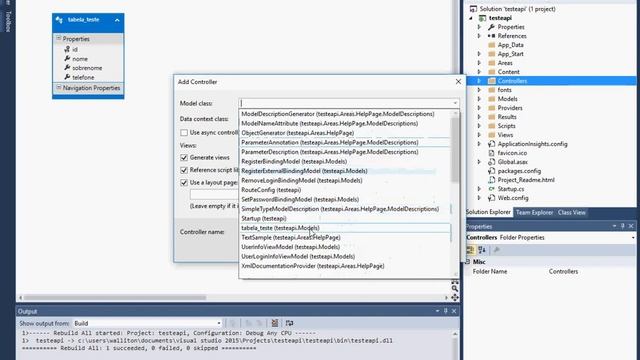640x360 pixels.
Task: Click the App_Data folder icon
Action: coord(491,45)
